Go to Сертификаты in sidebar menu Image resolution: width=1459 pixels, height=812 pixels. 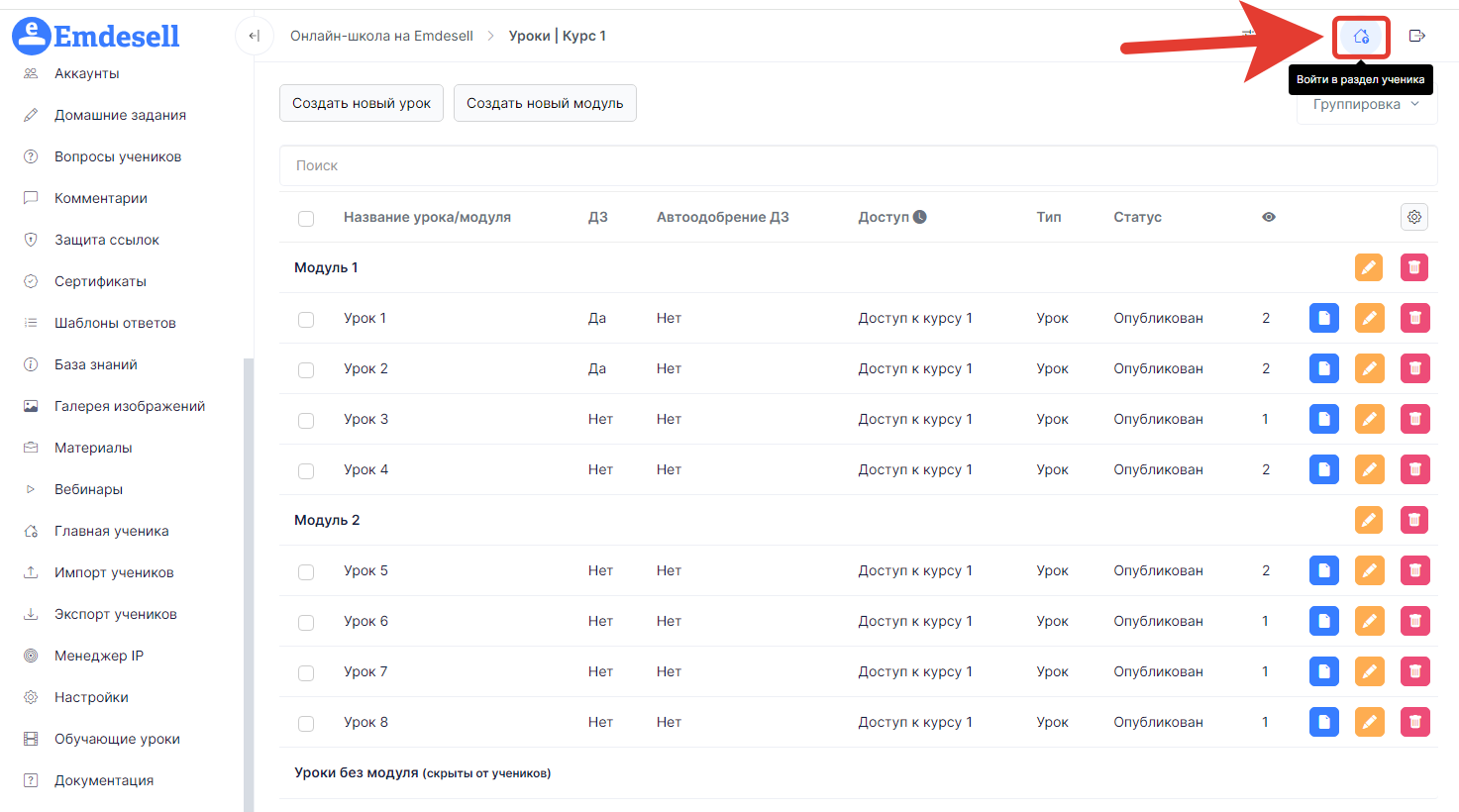pos(100,281)
